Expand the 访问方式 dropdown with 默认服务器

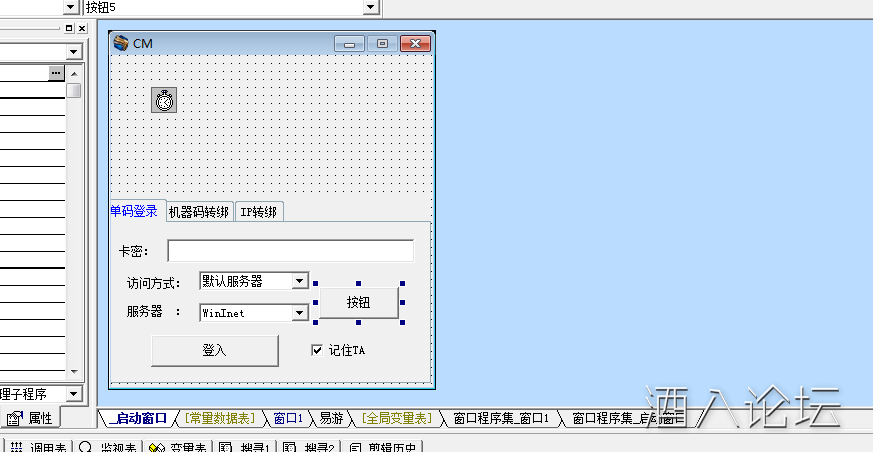click(x=299, y=282)
